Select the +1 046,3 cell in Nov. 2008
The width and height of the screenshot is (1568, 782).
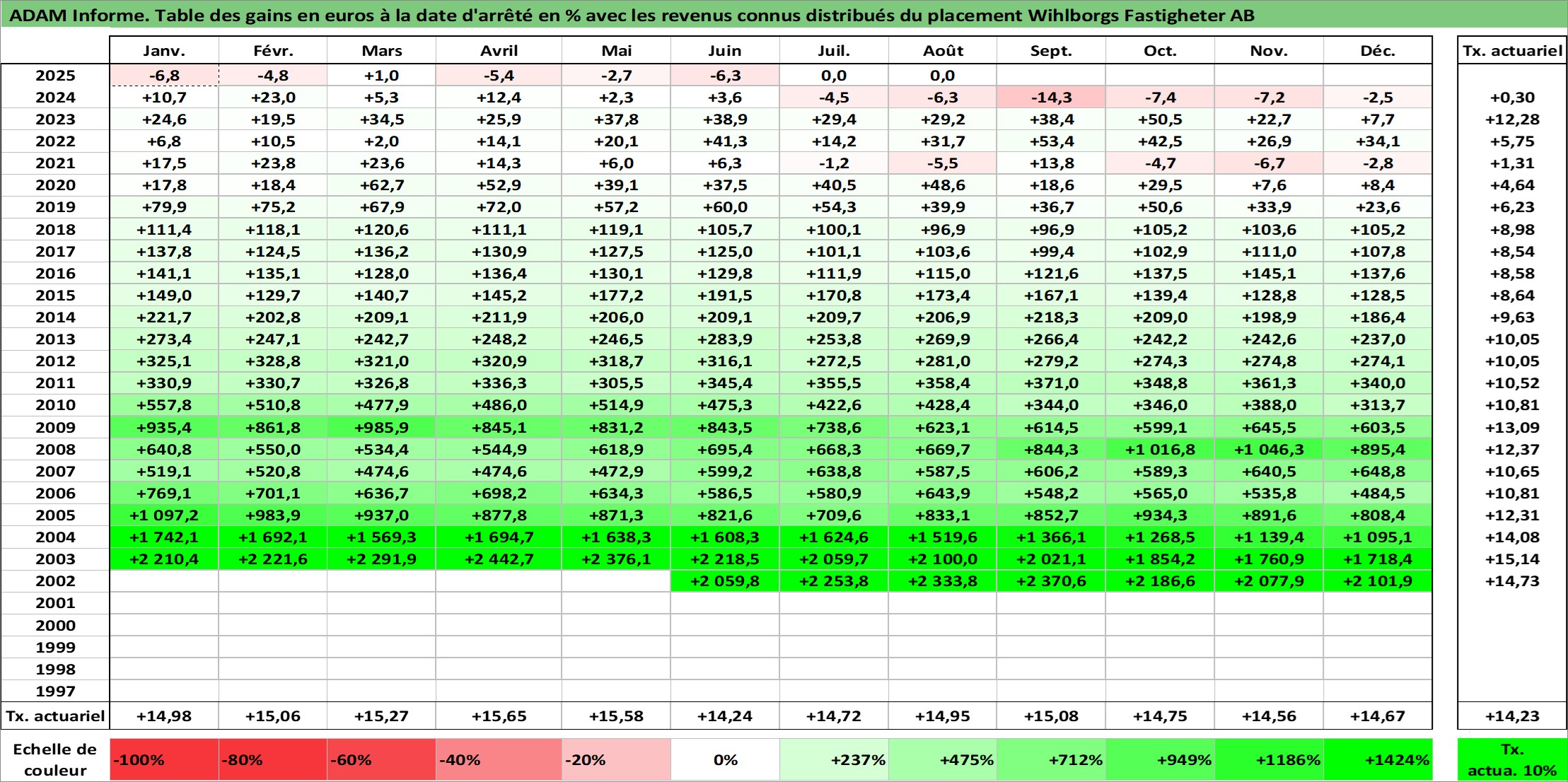click(x=1269, y=450)
